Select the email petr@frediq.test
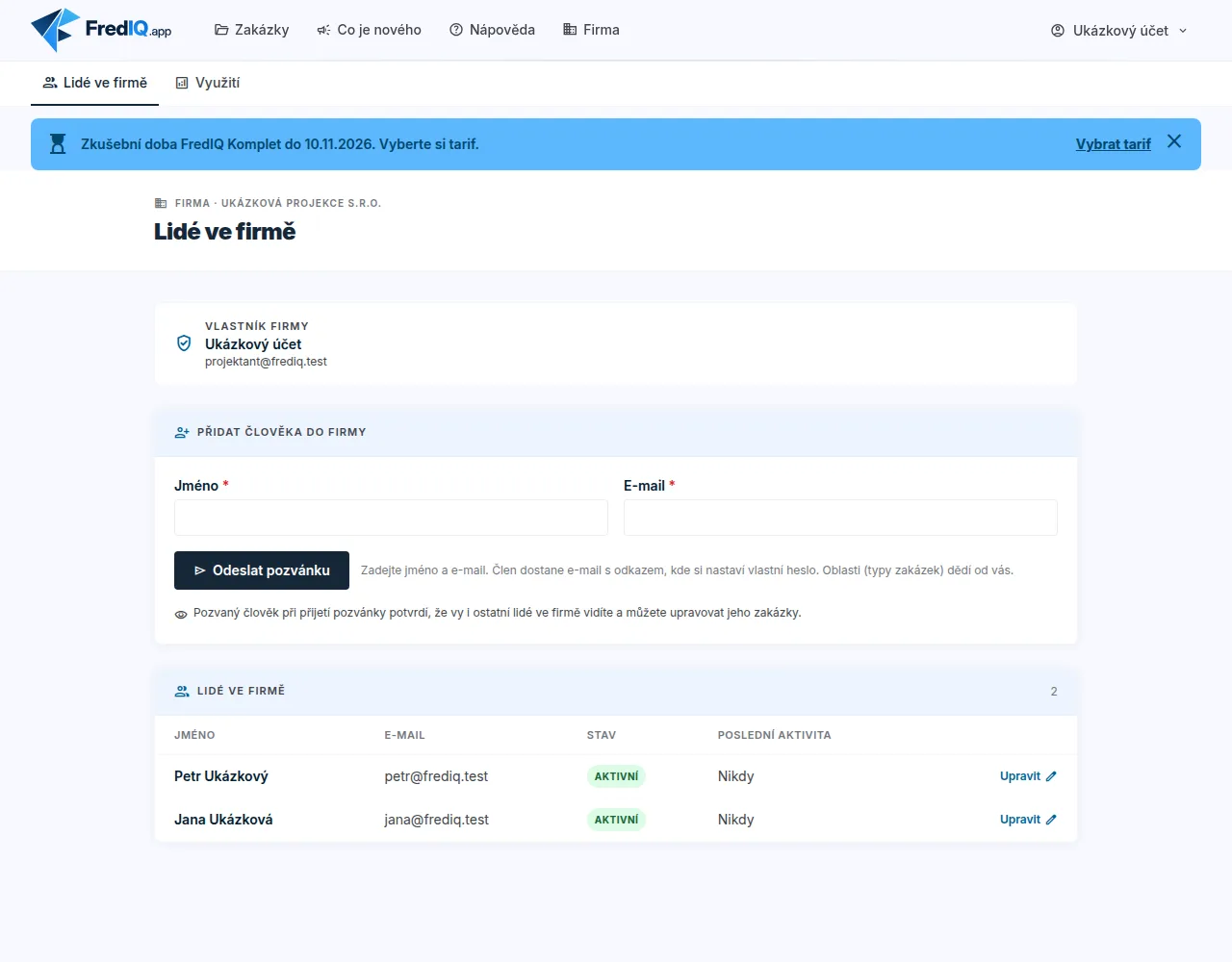The width and height of the screenshot is (1232, 962). 436,776
